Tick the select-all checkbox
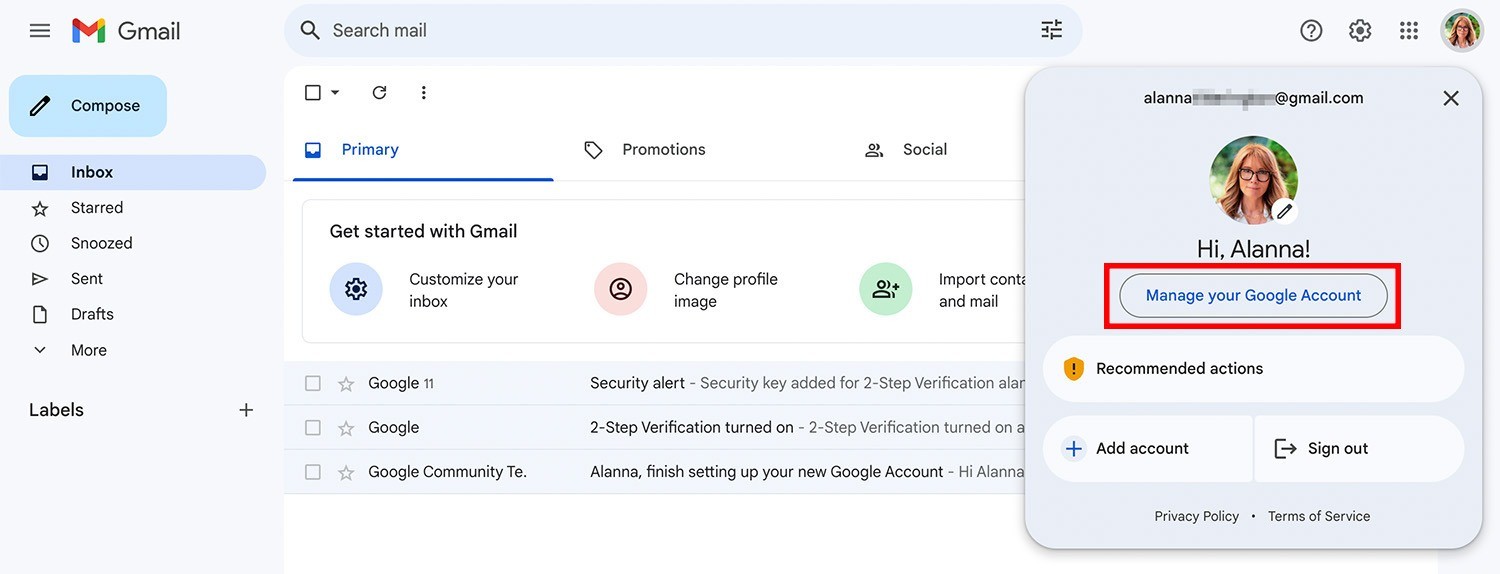The image size is (1500, 574). [313, 93]
